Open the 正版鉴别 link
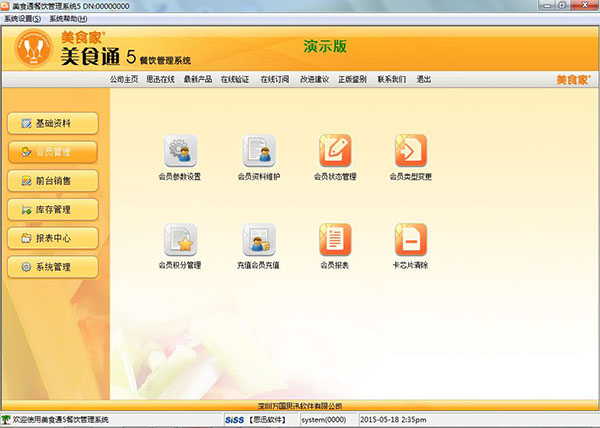Screen dimensions: 600x428 (352, 79)
